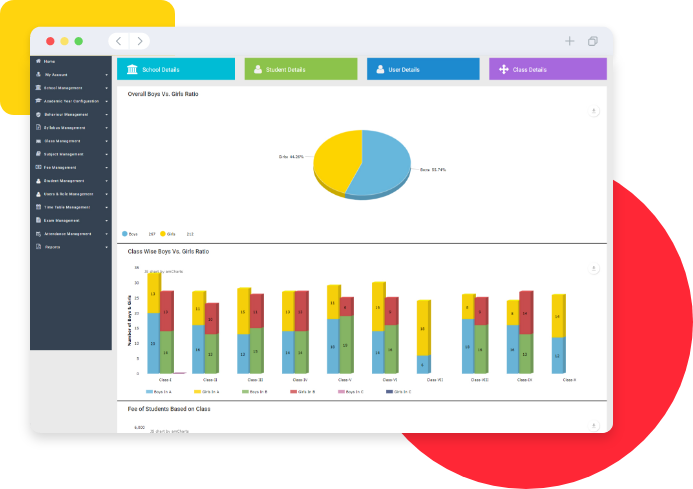Image resolution: width=693 pixels, height=489 pixels.
Task: Click the Class Details arrows icon
Action: [503, 69]
